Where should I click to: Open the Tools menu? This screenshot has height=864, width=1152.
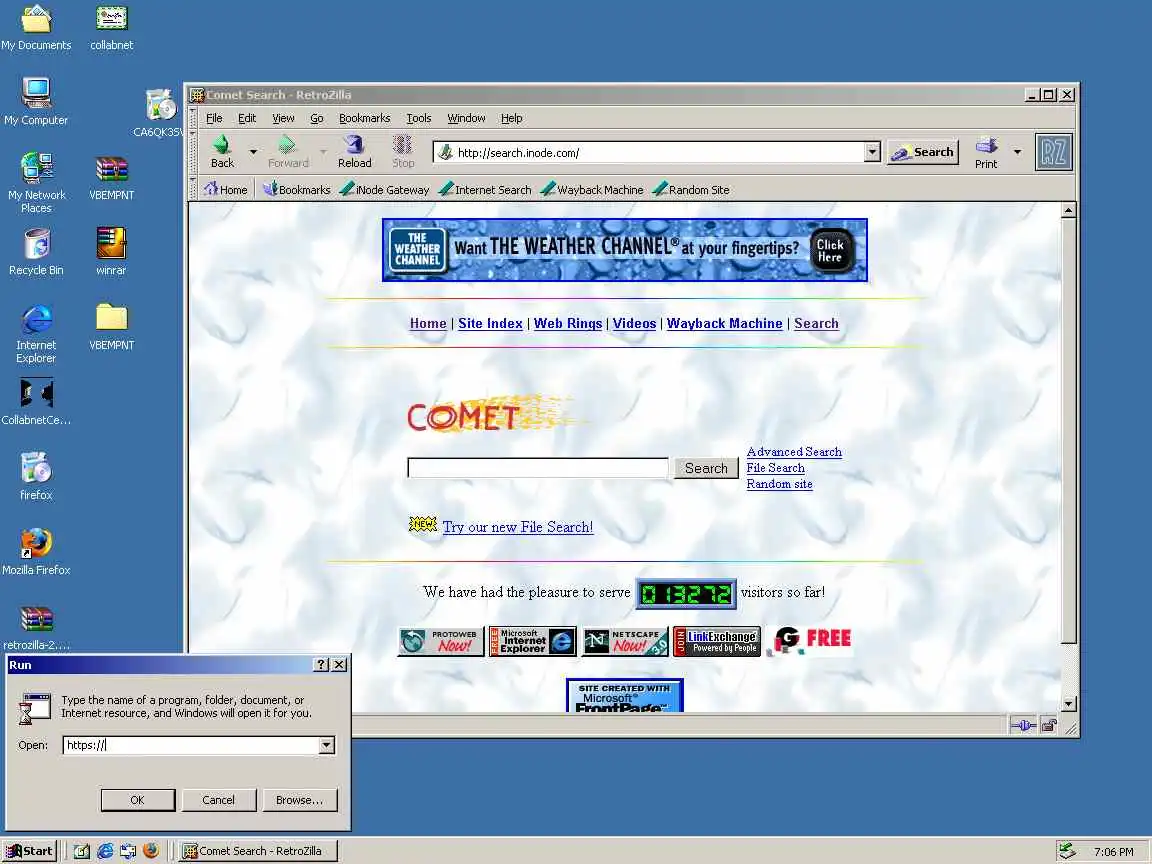(x=419, y=118)
